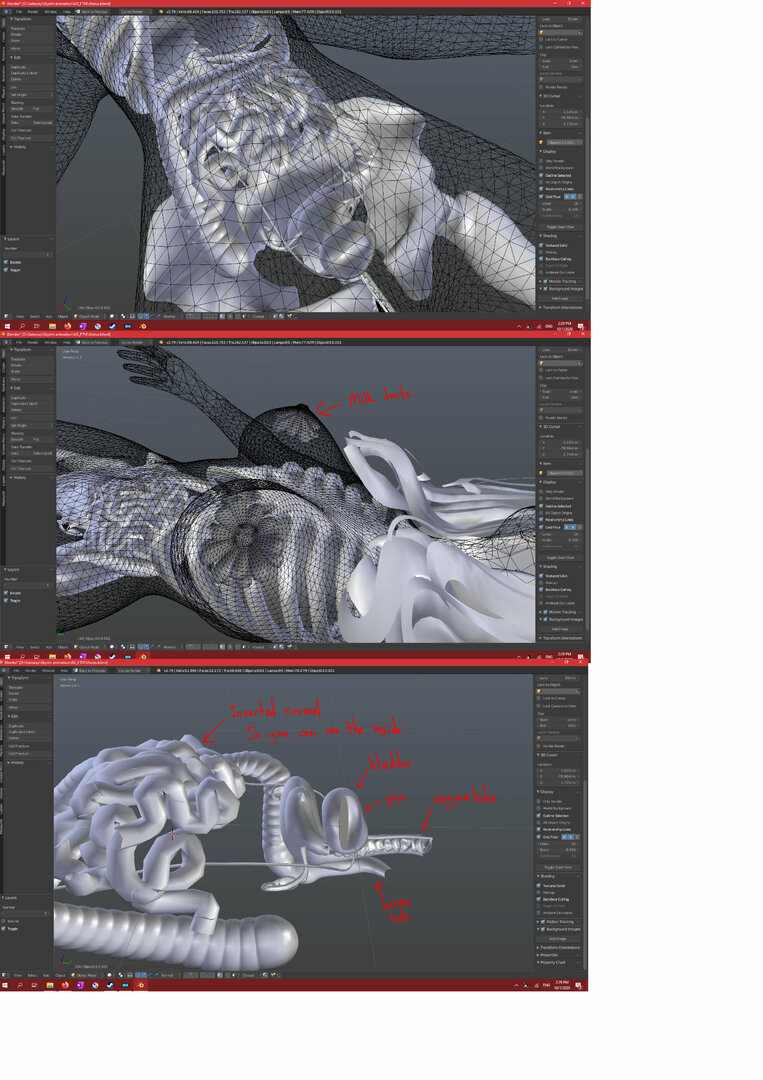The height and width of the screenshot is (1080, 763).
Task: Click the 3D manipulator icon in the top screenshot's header
Action: click(x=140, y=317)
